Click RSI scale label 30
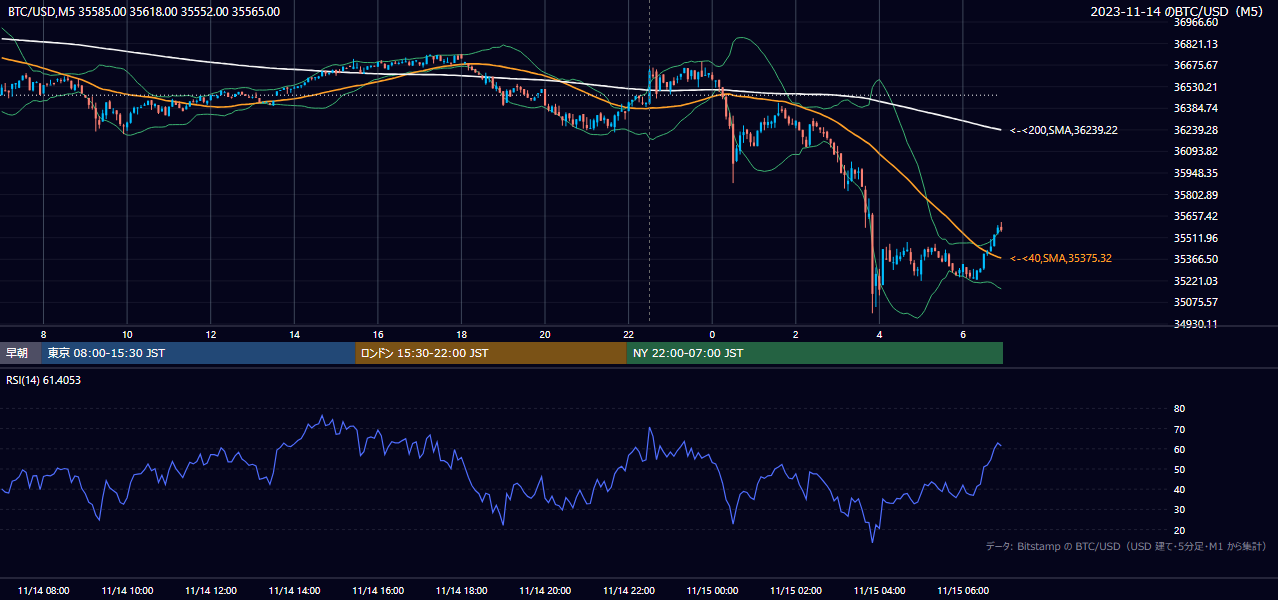This screenshot has height=600, width=1278. [x=1179, y=510]
